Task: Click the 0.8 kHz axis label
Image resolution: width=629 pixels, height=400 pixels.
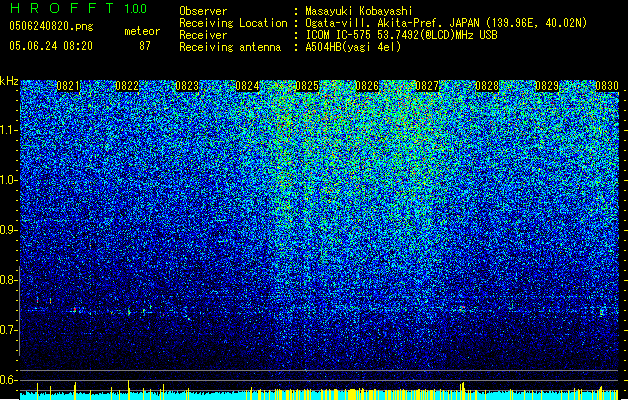Action: click(9, 280)
